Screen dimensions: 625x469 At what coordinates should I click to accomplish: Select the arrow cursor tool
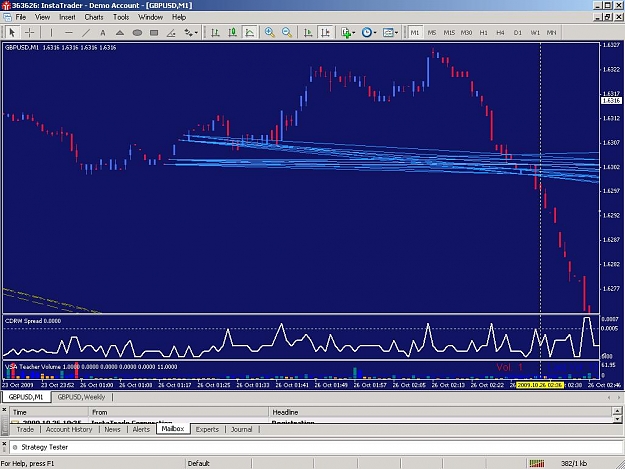(x=12, y=32)
